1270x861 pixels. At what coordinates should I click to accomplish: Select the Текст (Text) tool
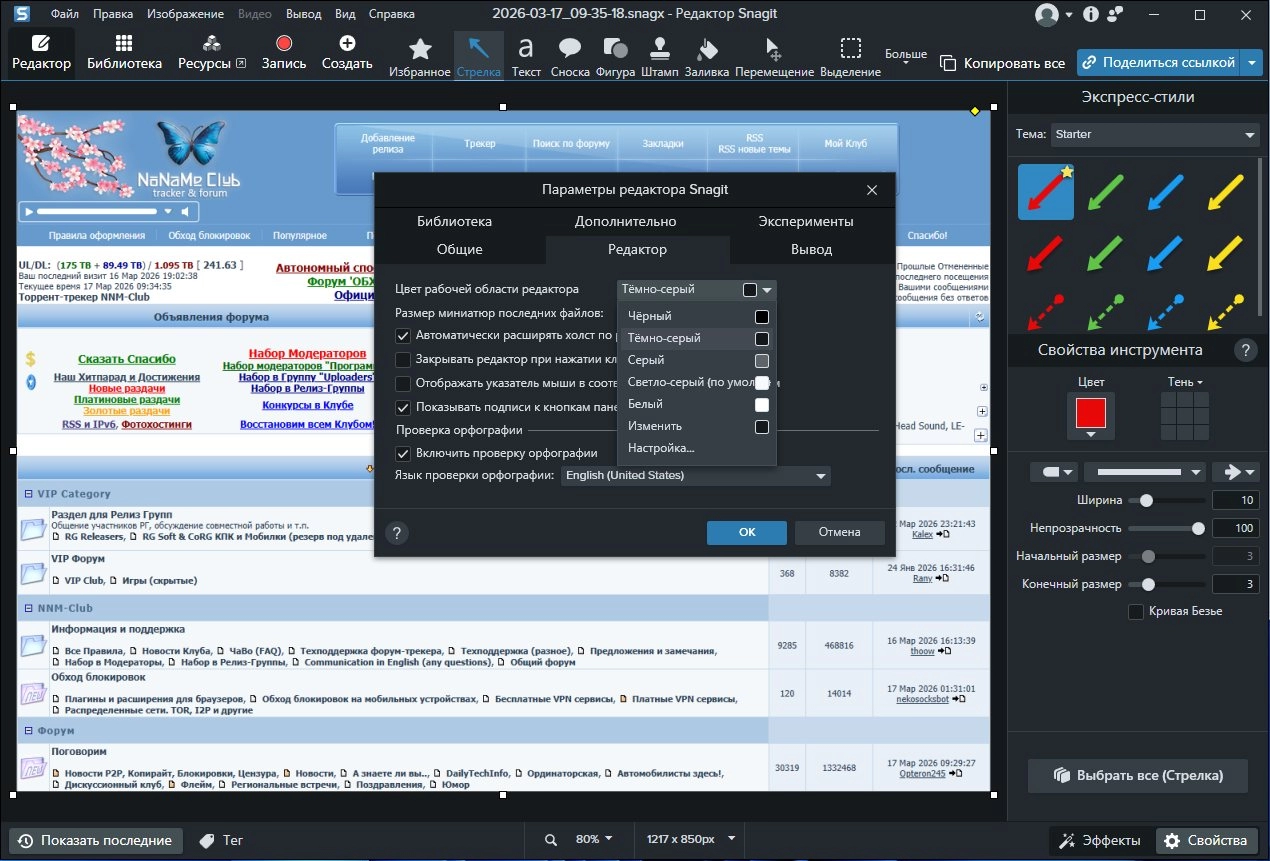click(x=526, y=56)
